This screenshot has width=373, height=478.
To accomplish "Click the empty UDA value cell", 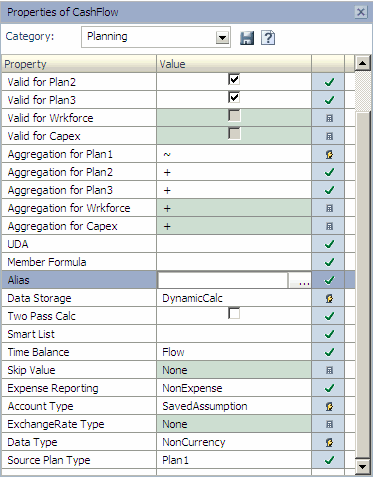I will tap(234, 244).
